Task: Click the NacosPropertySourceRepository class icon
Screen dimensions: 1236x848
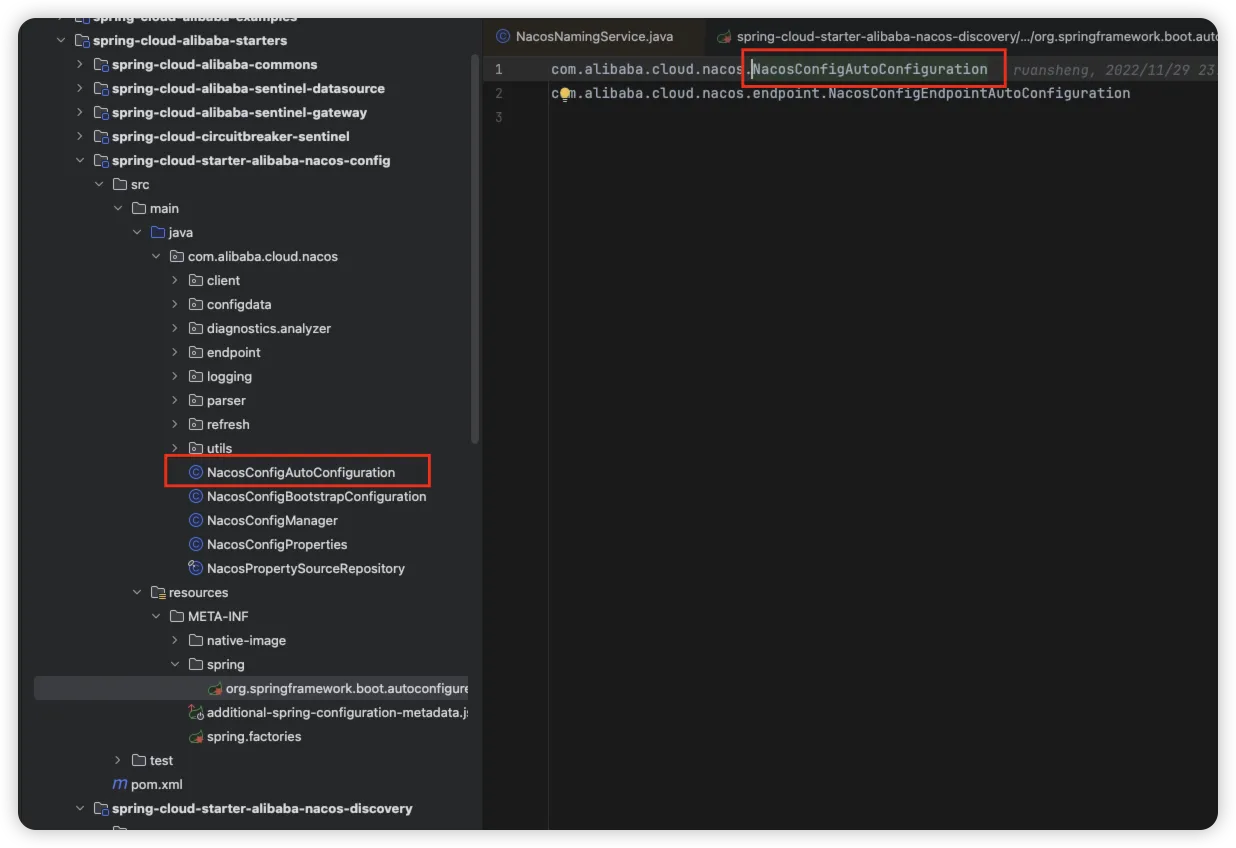Action: pyautogui.click(x=196, y=568)
